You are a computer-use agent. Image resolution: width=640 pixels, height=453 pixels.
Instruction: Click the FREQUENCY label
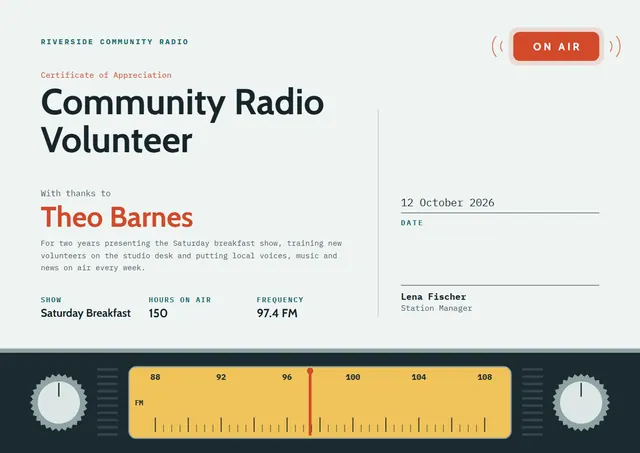click(x=280, y=300)
